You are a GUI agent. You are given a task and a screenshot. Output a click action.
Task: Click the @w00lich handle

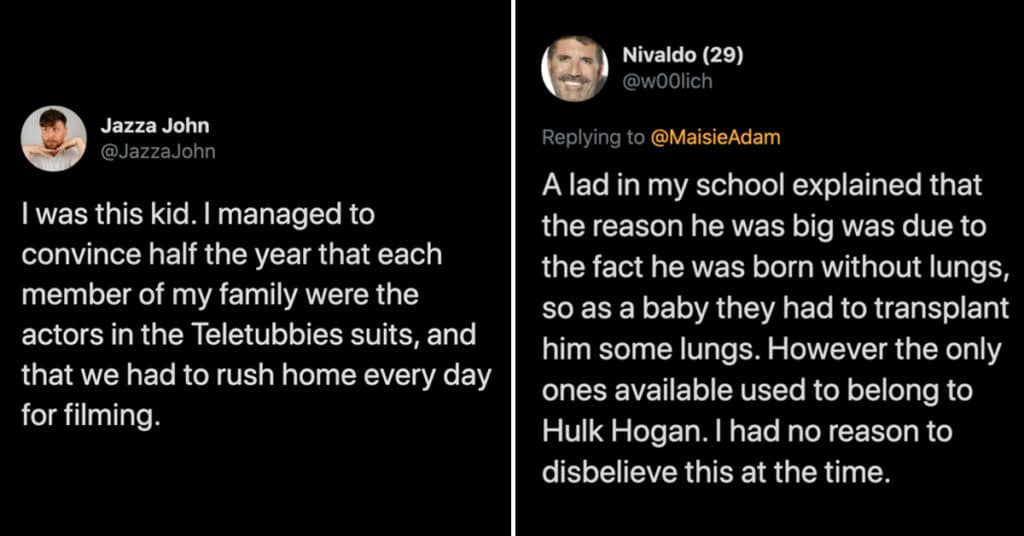(667, 81)
